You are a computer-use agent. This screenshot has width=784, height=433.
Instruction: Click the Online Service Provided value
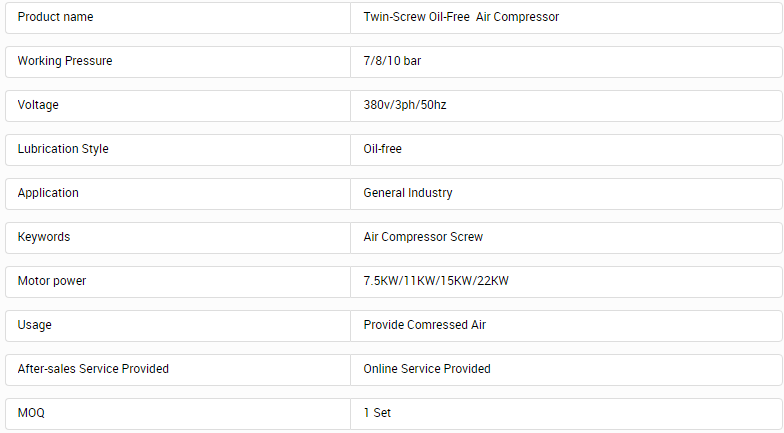(x=426, y=369)
